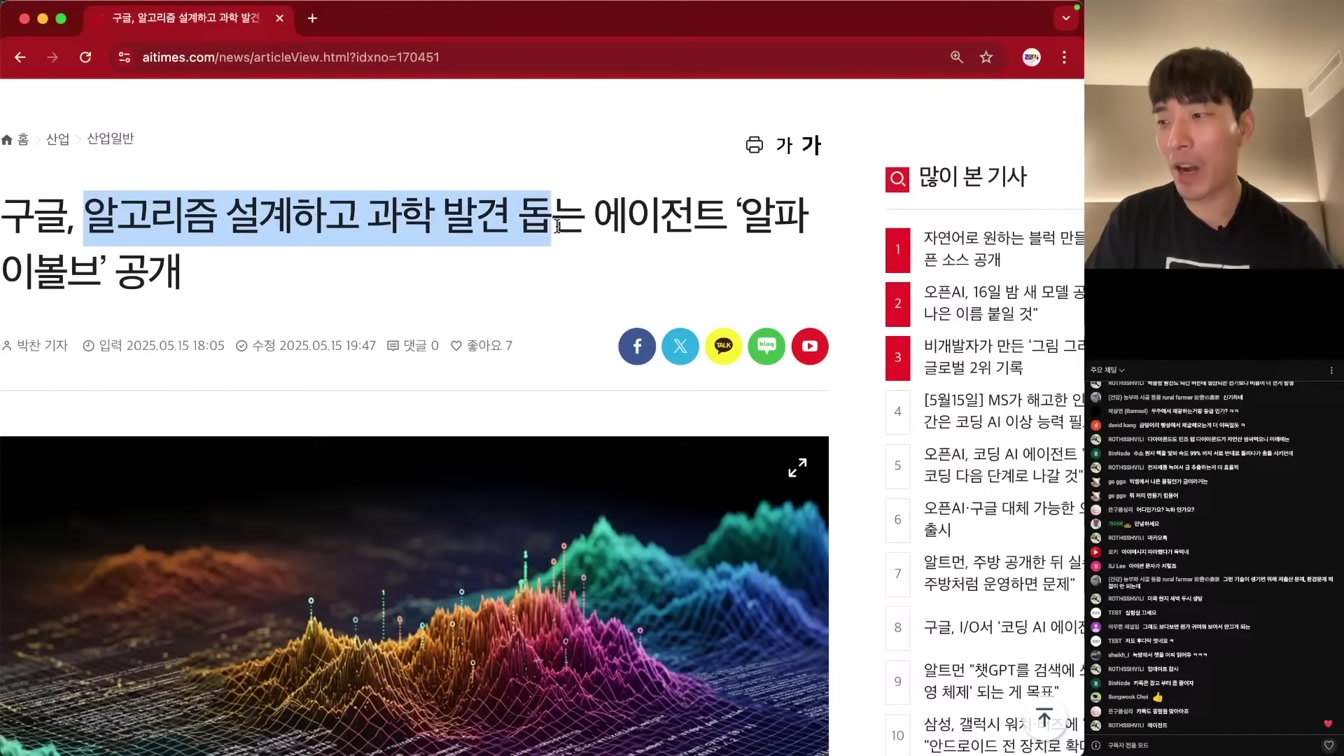Expand the article image to fullscreen
The width and height of the screenshot is (1344, 756).
click(x=797, y=468)
